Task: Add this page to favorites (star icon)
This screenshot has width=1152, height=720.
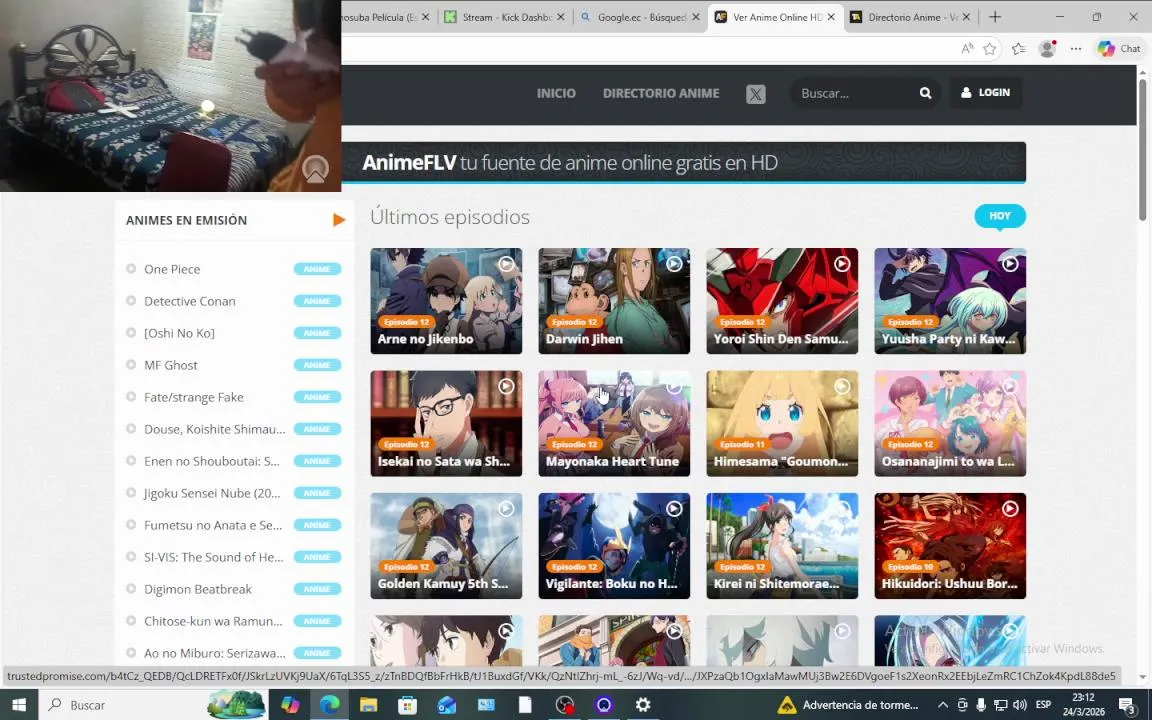Action: pos(990,49)
